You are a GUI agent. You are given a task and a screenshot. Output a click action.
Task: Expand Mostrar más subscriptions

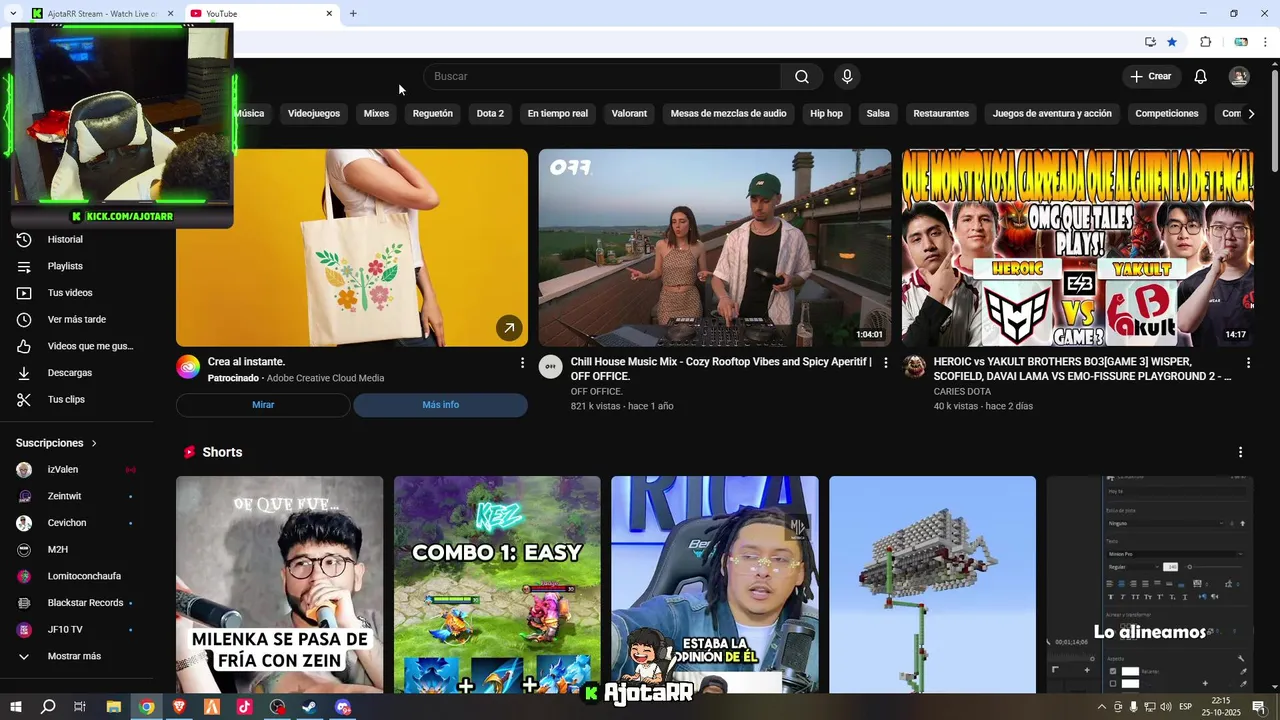76,656
